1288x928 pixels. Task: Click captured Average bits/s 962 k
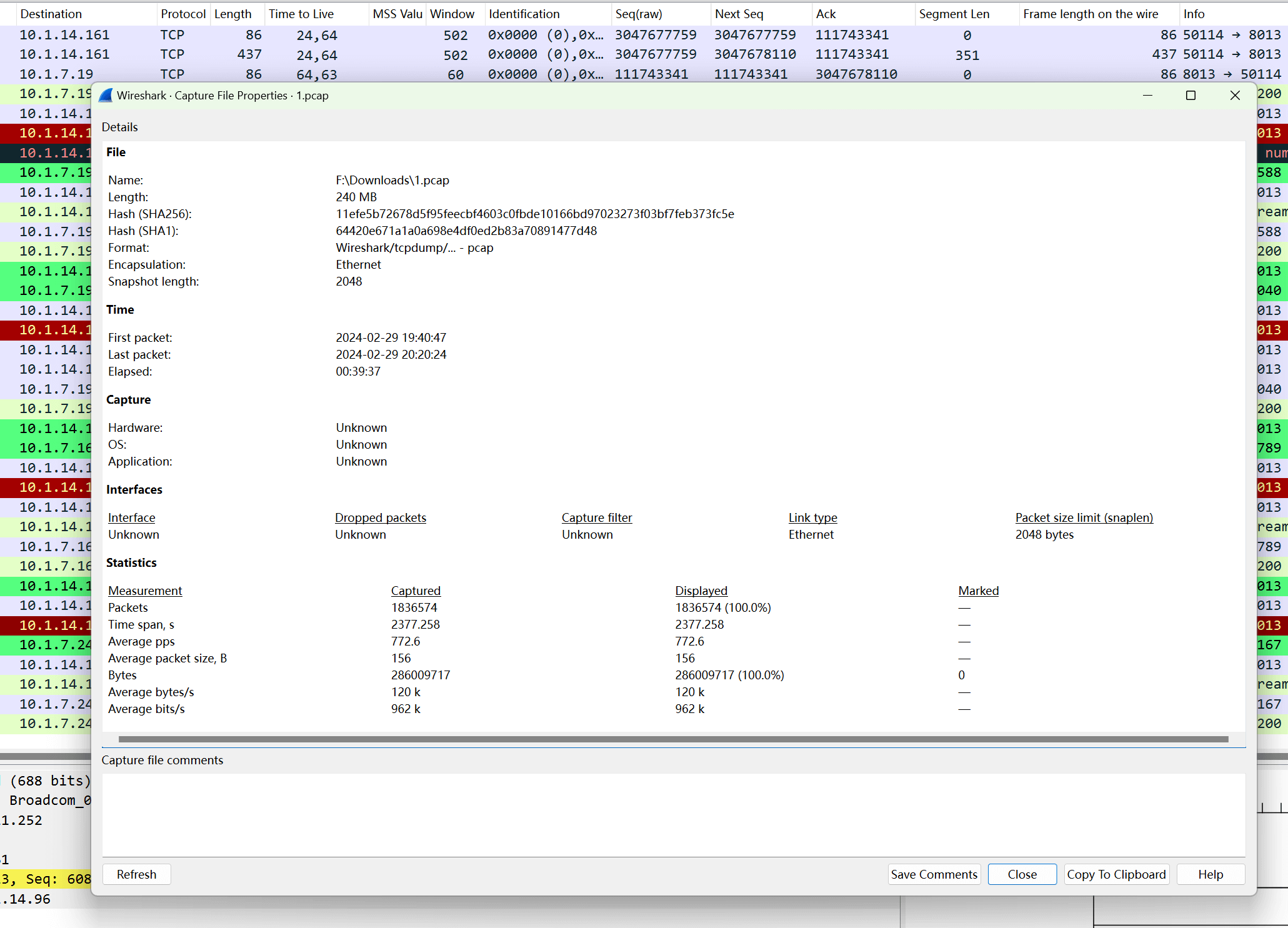click(x=406, y=709)
